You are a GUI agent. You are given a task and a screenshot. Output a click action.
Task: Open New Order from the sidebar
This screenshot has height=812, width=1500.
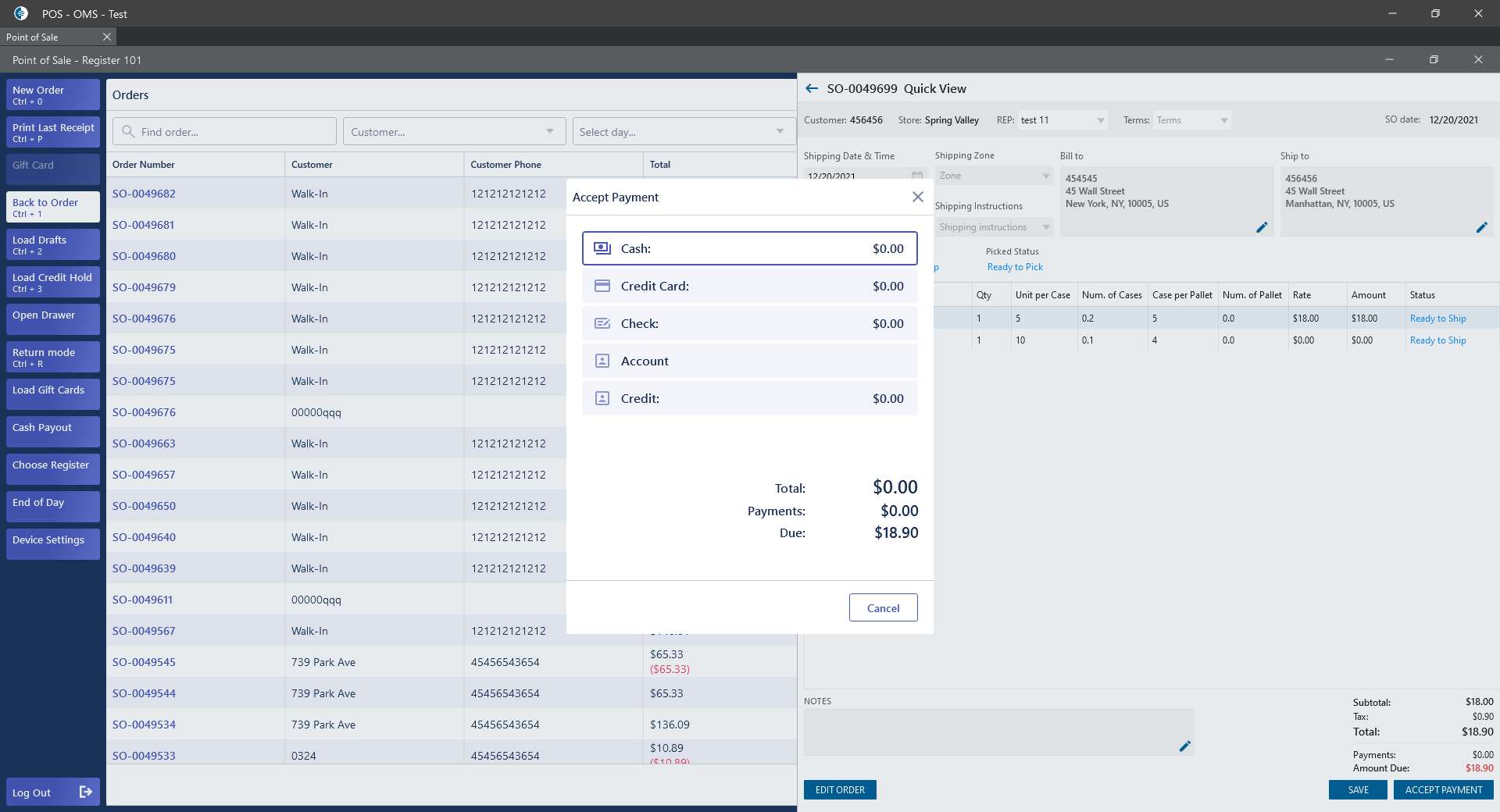pos(53,94)
